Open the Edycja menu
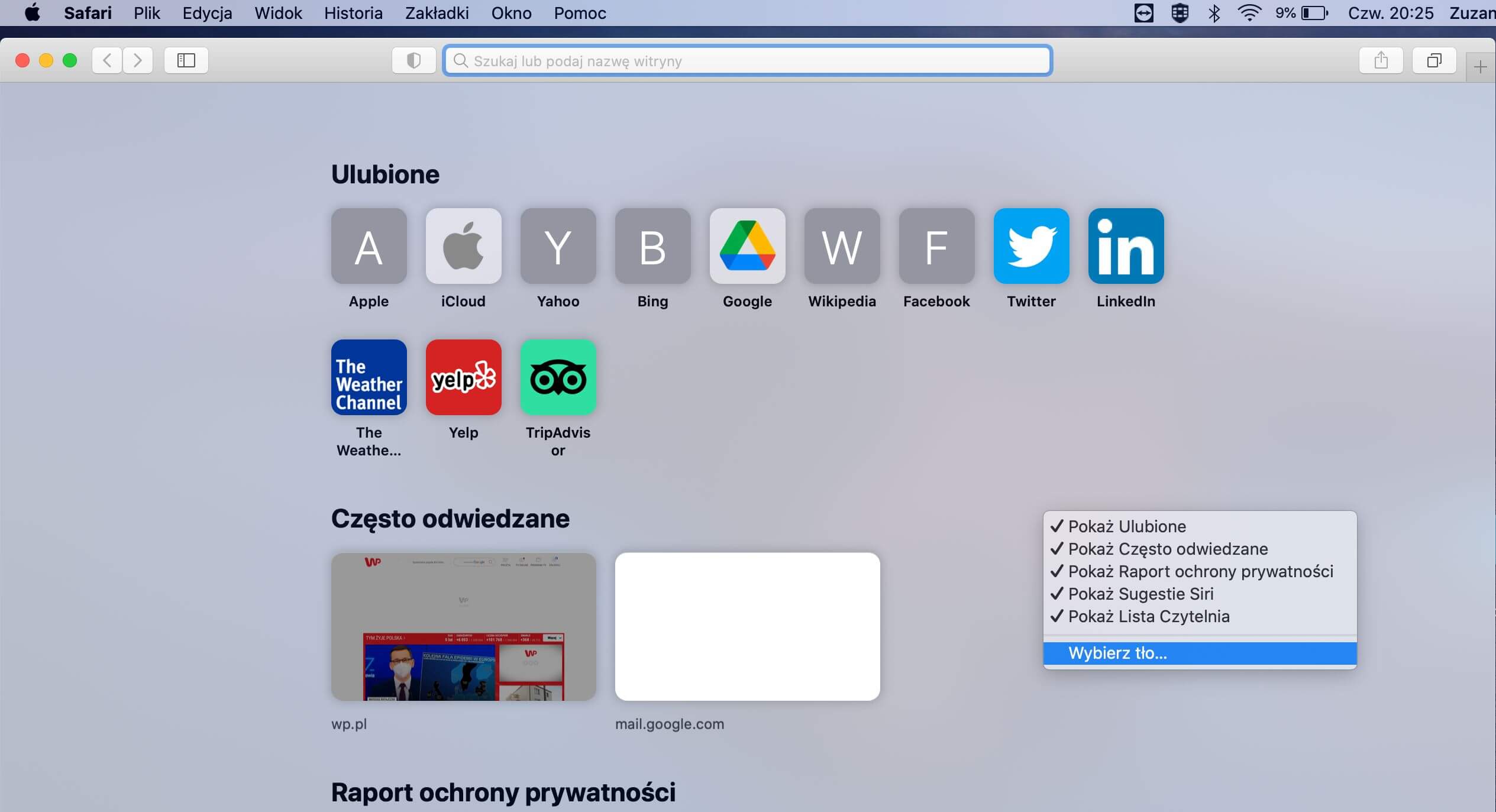1496x812 pixels. [x=207, y=13]
